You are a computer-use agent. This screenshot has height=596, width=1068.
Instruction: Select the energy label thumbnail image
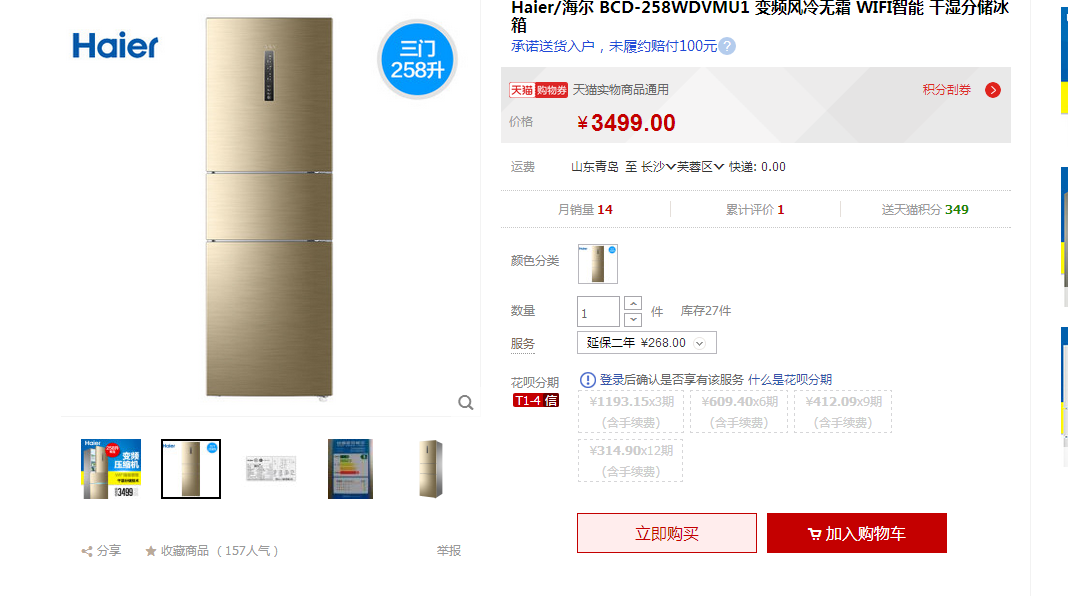click(350, 469)
